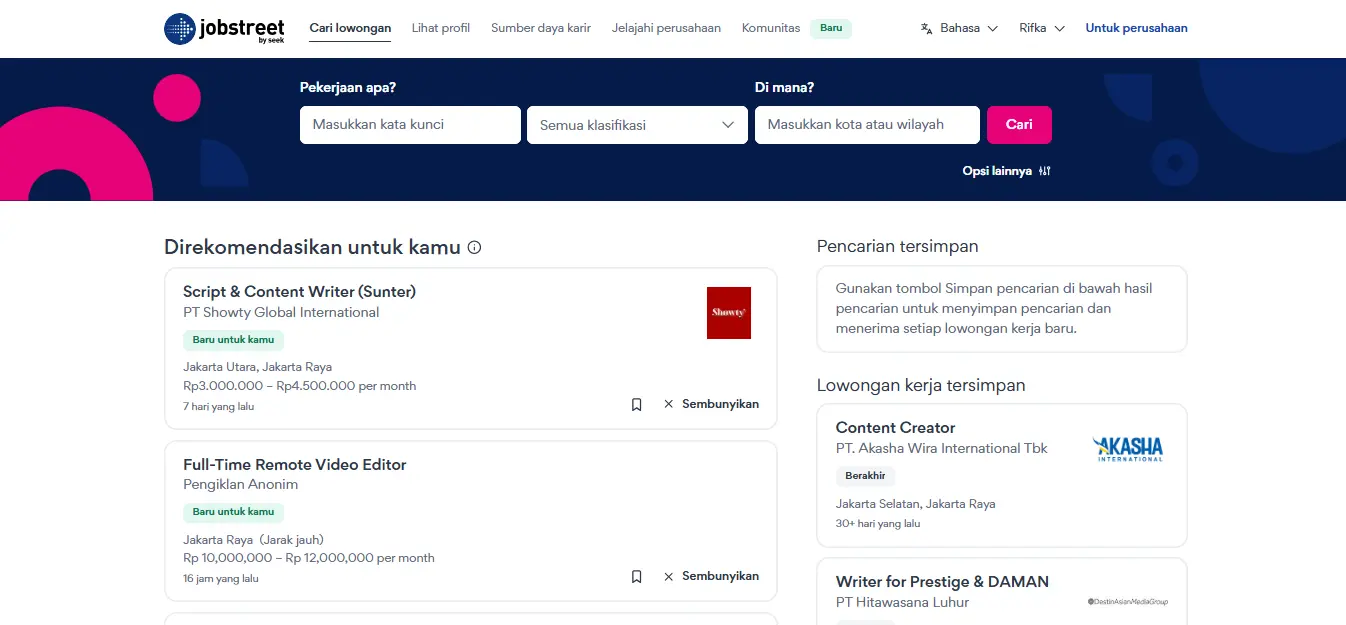1346x625 pixels.
Task: Select the Cari lowongan tab
Action: [350, 28]
